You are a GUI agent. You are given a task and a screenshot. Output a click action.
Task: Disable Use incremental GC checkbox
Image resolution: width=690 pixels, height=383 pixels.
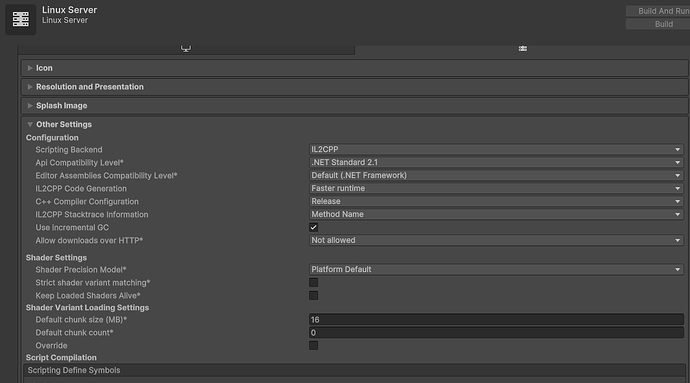pyautogui.click(x=313, y=228)
